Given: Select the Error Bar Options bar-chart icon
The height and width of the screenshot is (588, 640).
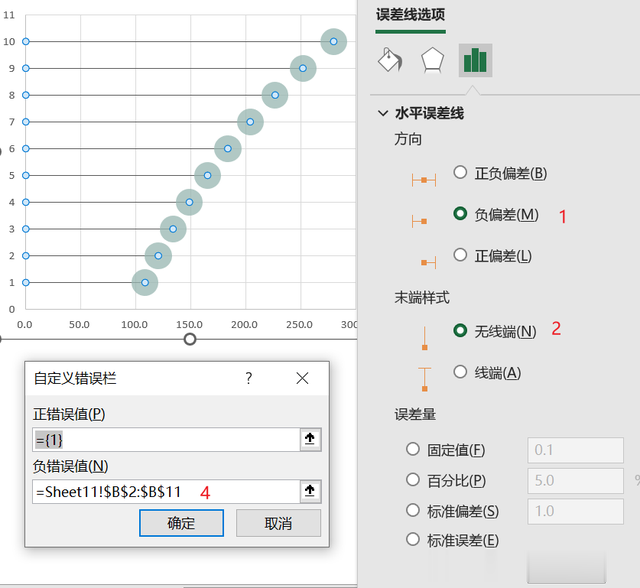Looking at the screenshot, I should coord(475,61).
